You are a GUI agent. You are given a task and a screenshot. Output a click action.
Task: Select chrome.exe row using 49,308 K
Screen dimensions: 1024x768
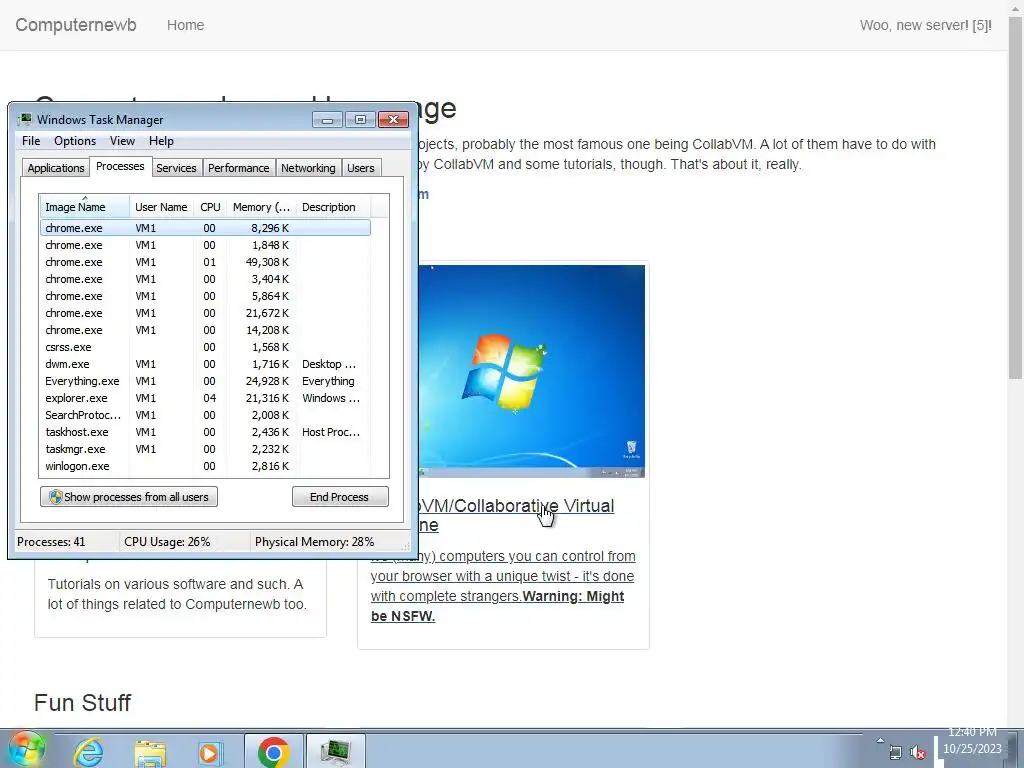tap(205, 262)
